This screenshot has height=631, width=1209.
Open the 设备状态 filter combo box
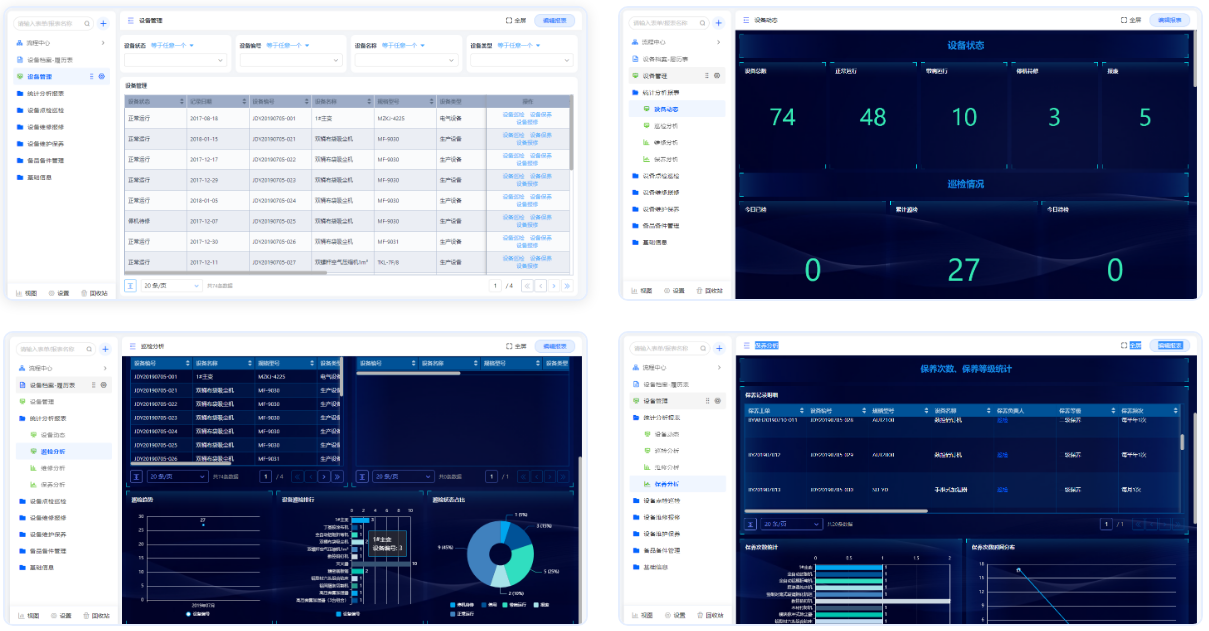pyautogui.click(x=176, y=61)
